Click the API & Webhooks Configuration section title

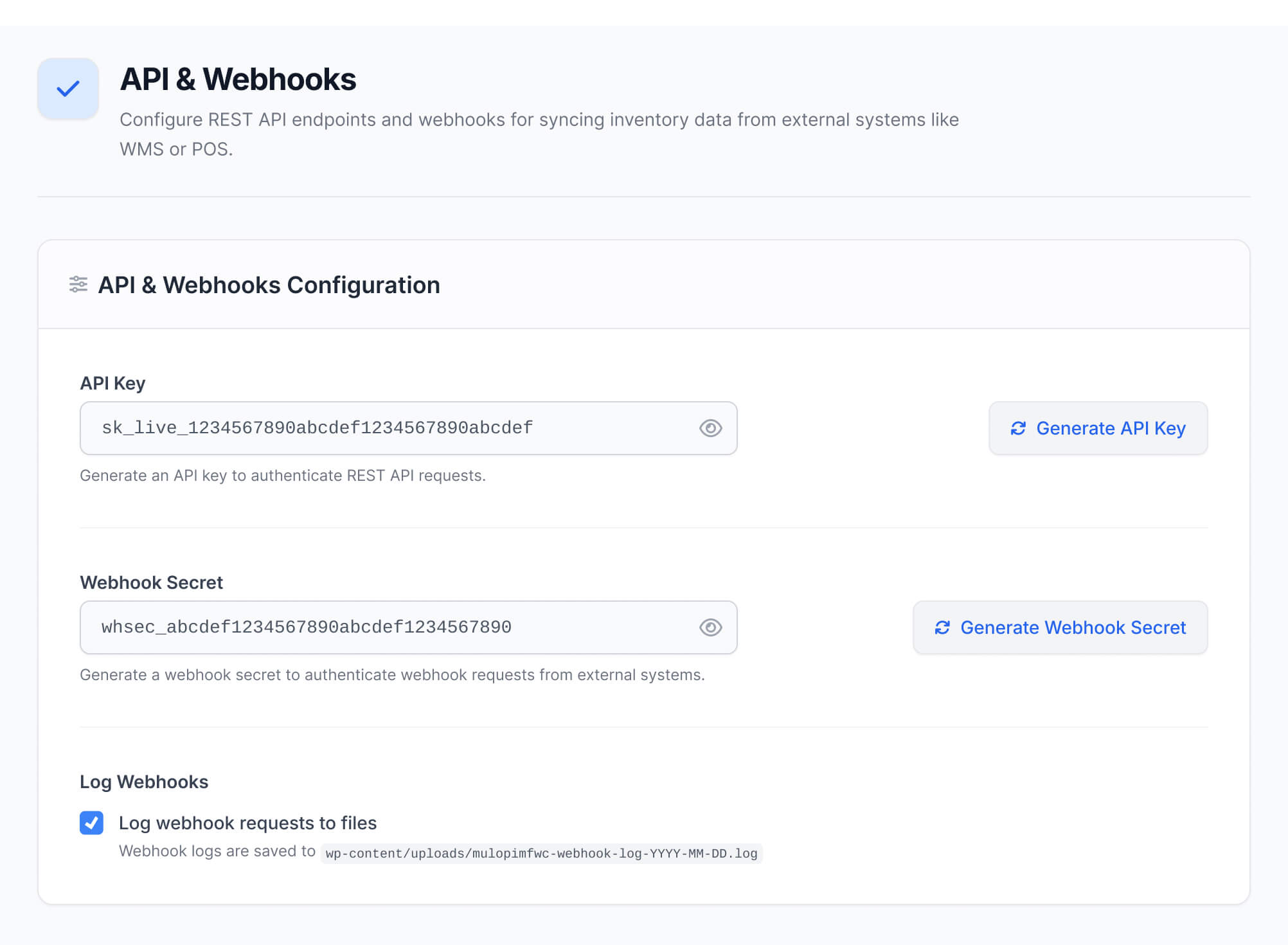(269, 285)
